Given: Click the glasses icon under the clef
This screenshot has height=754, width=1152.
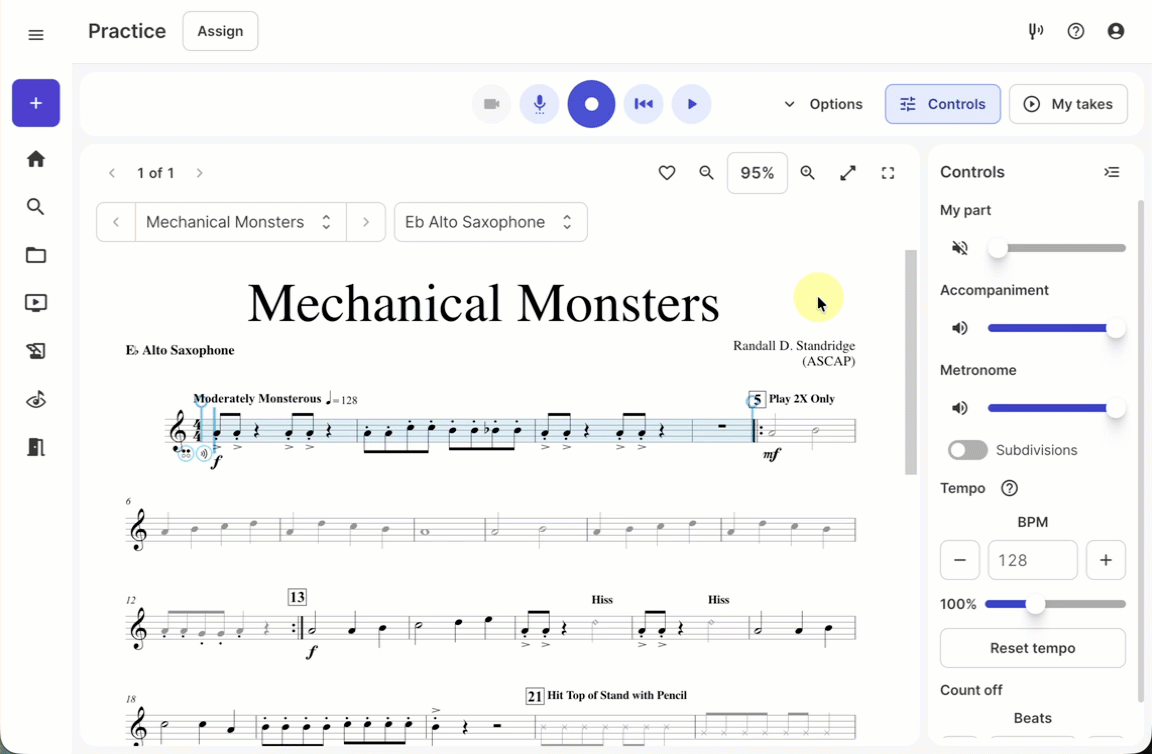Looking at the screenshot, I should (186, 454).
